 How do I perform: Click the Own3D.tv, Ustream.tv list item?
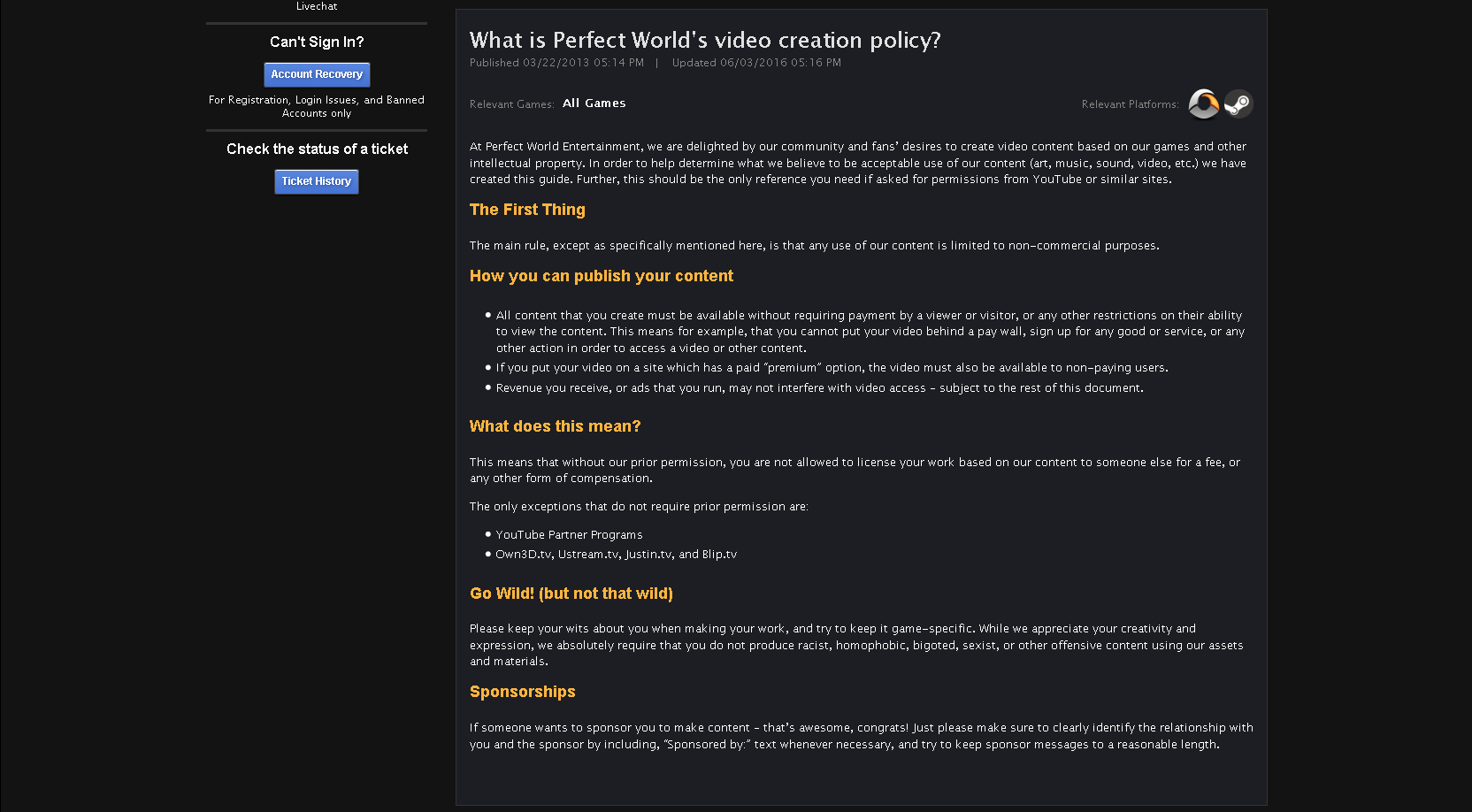tap(616, 555)
